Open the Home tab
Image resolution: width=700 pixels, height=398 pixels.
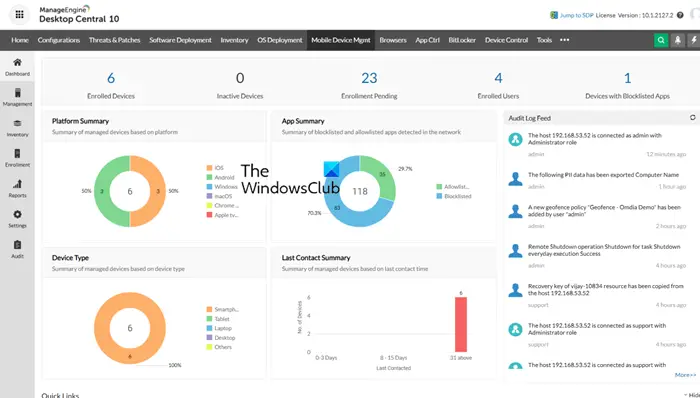click(x=20, y=40)
